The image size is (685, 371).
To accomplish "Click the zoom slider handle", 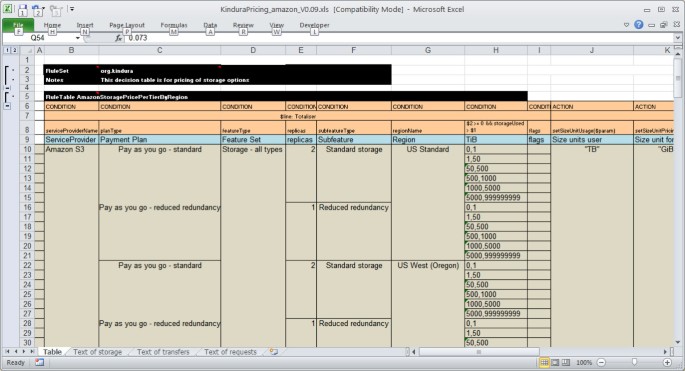I will click(x=634, y=362).
